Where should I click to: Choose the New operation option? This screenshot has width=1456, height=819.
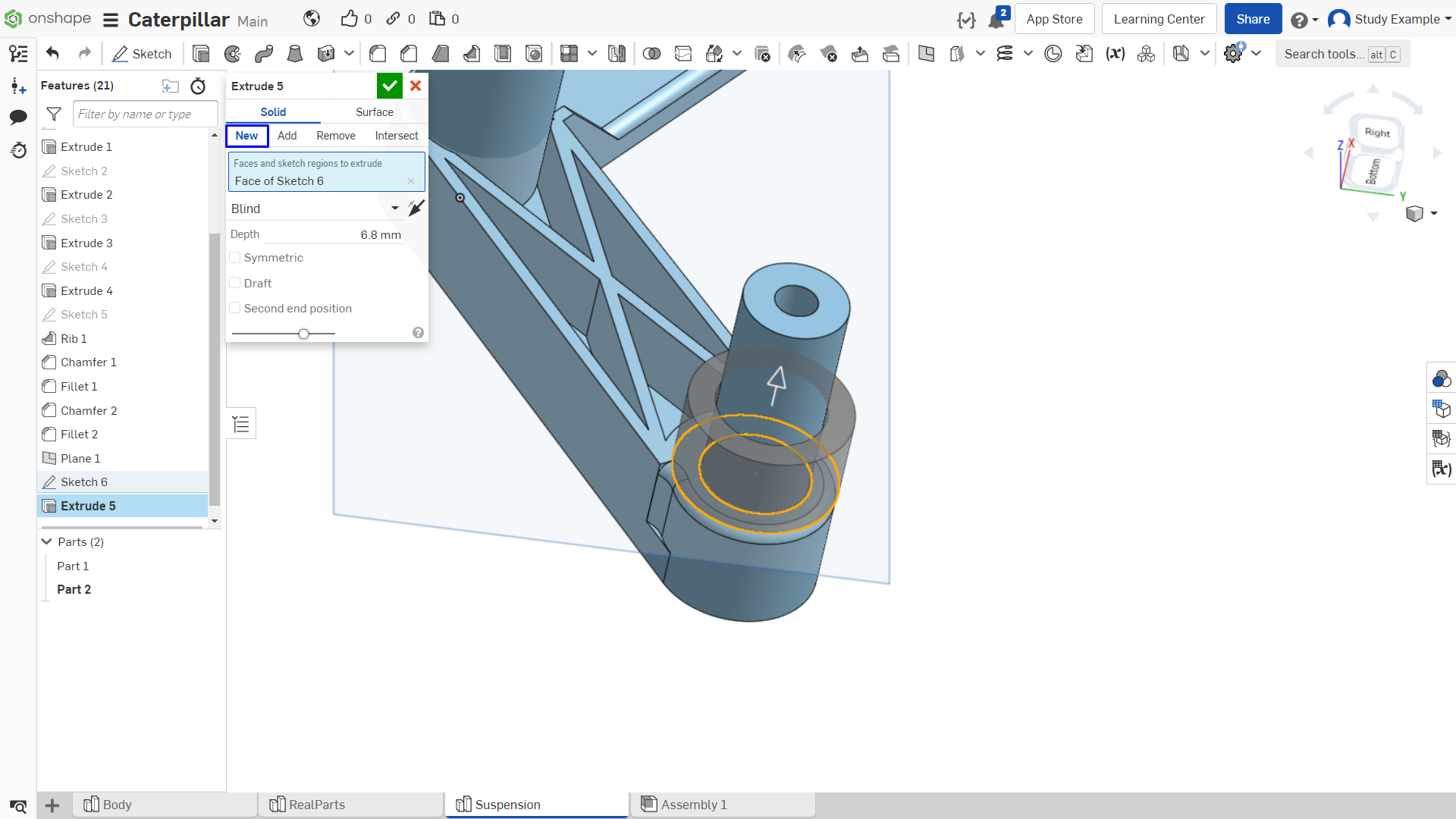(x=246, y=136)
